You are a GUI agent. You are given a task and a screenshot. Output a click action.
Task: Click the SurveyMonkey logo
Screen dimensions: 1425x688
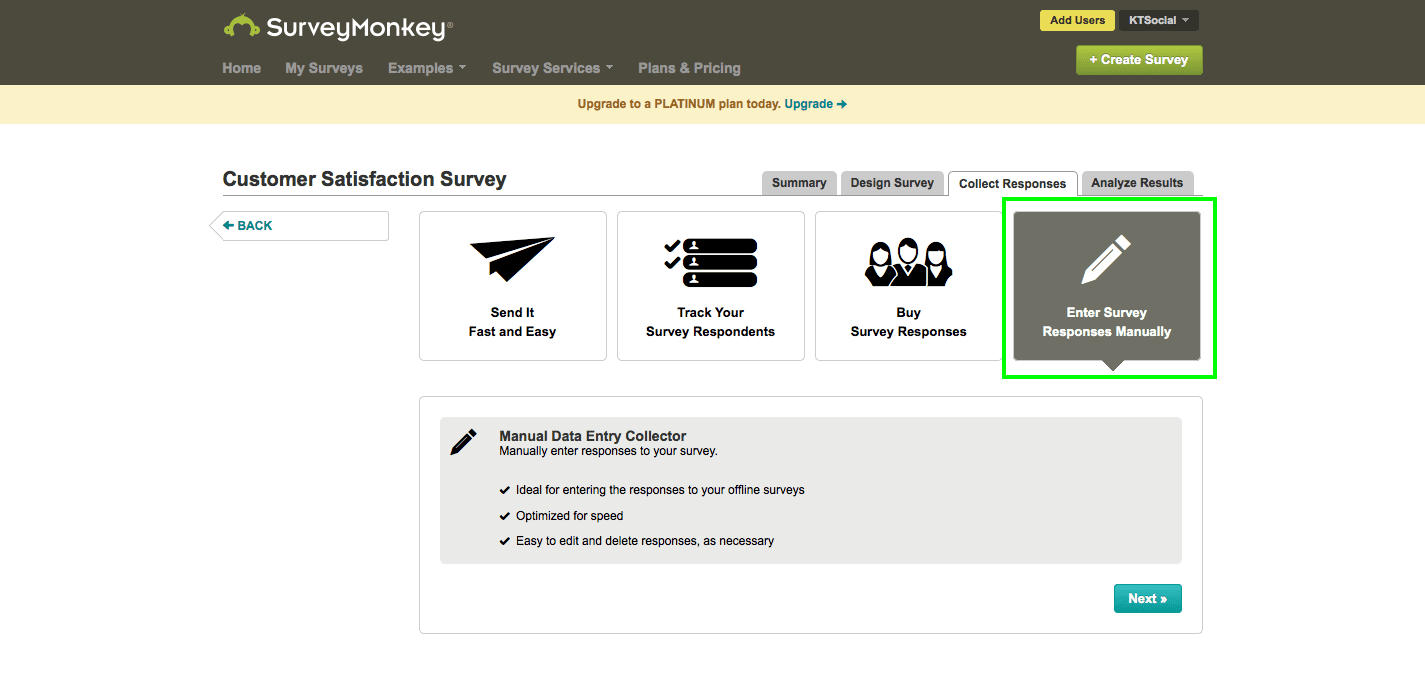pos(338,27)
